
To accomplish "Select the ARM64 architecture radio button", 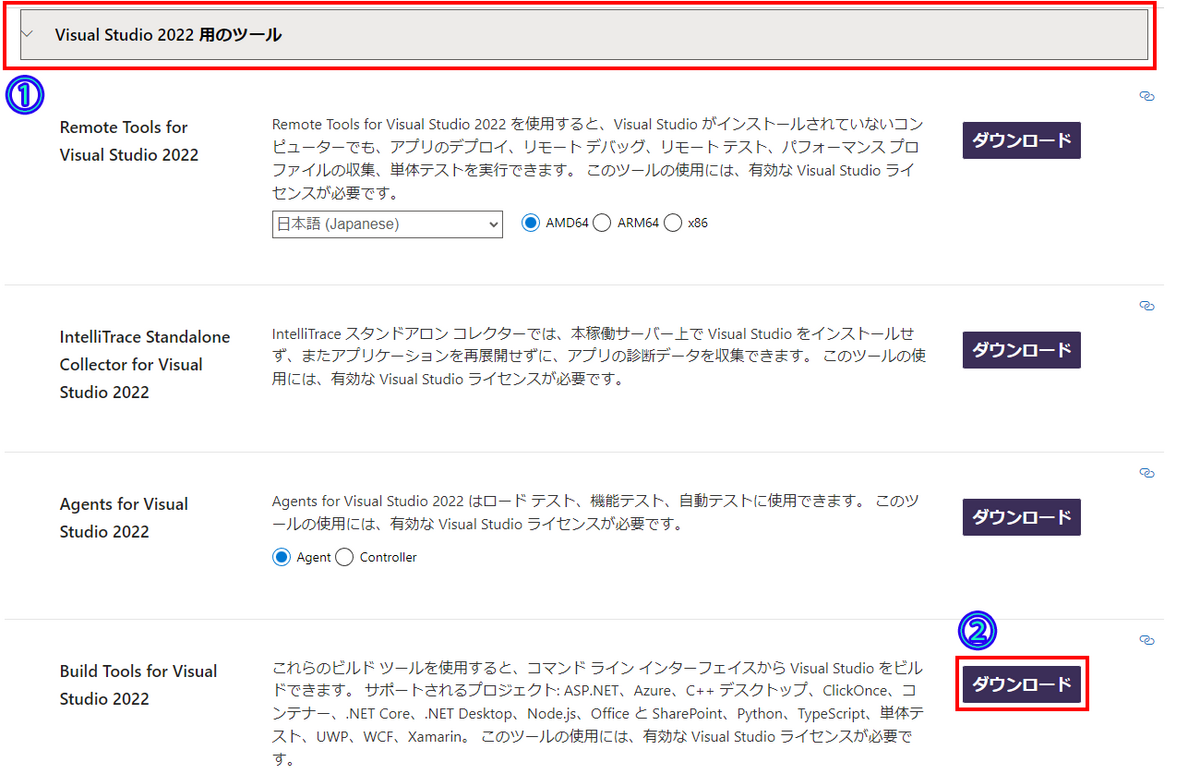I will (x=601, y=223).
